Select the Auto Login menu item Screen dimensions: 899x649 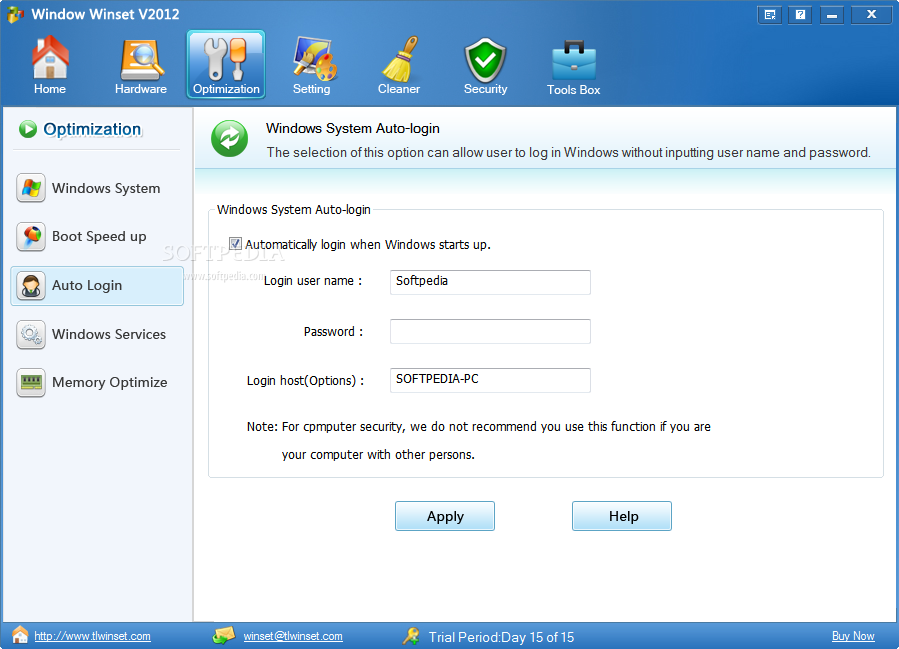coord(97,286)
